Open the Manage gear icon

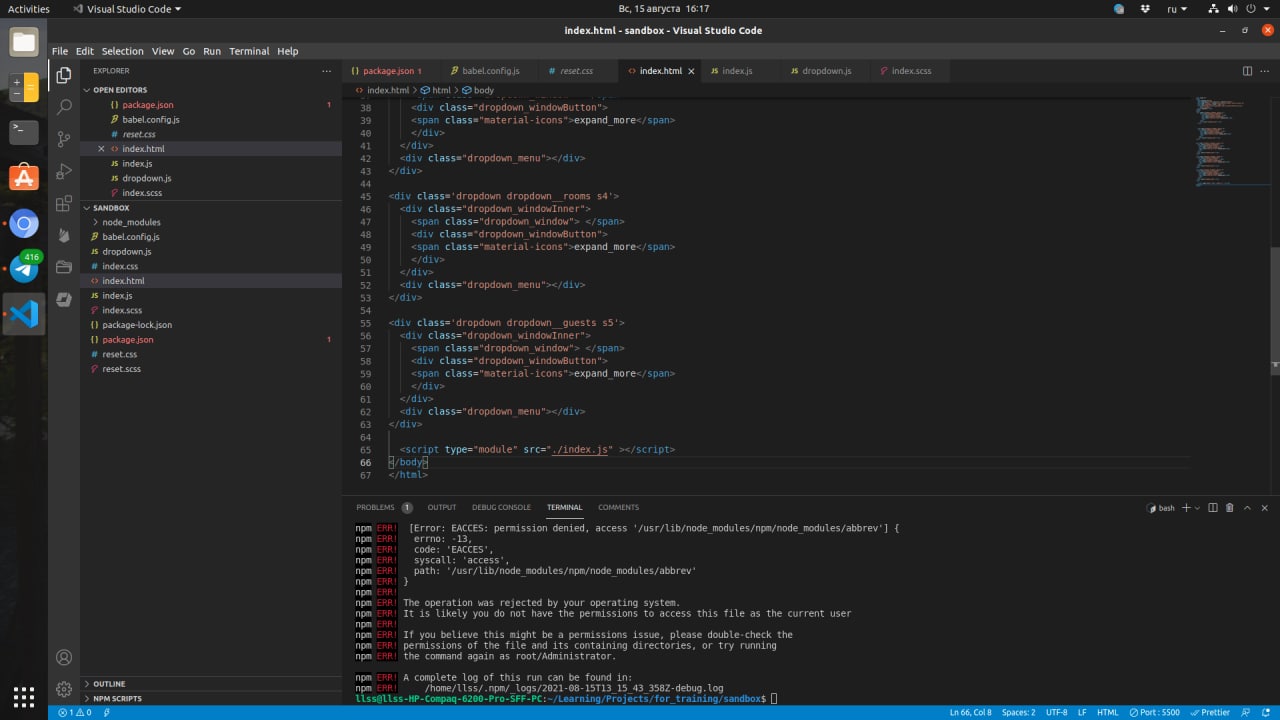64,689
